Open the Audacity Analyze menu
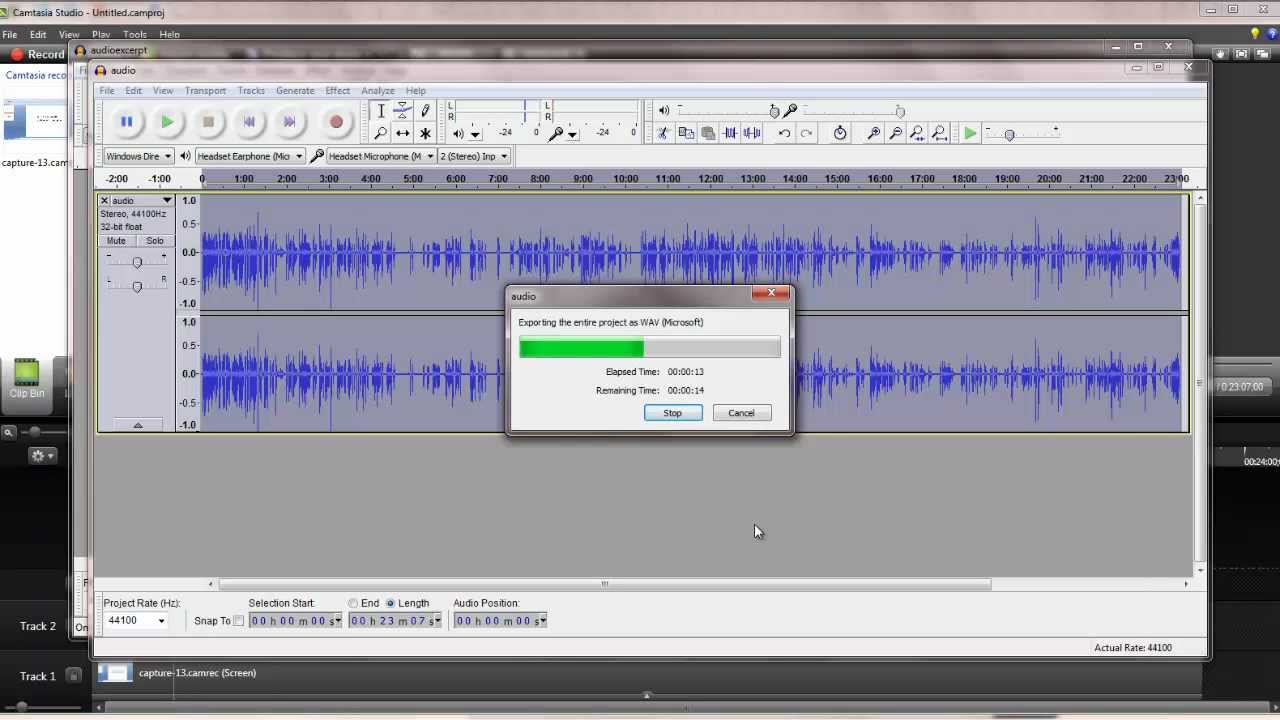 pos(378,91)
